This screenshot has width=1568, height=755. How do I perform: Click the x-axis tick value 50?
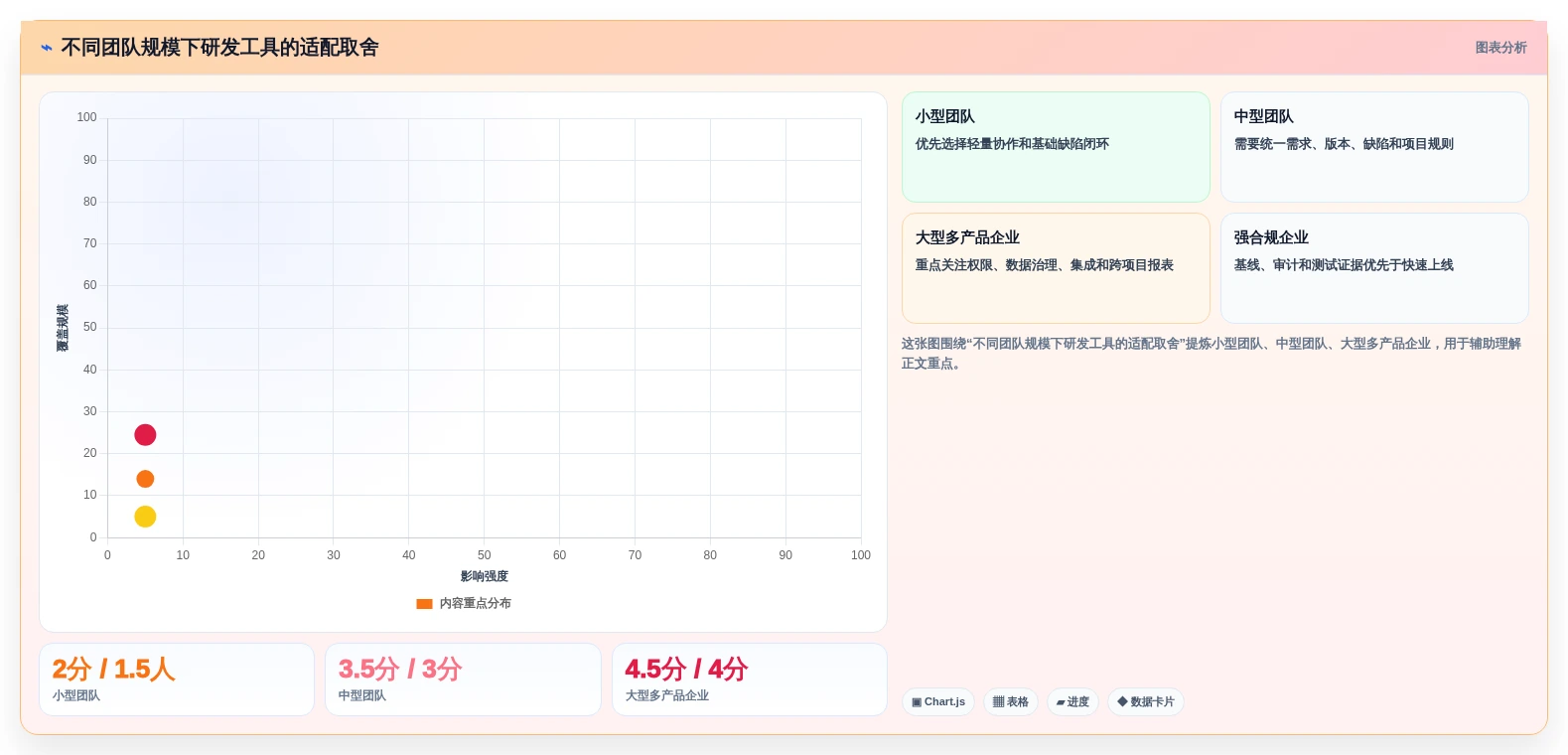pos(485,555)
